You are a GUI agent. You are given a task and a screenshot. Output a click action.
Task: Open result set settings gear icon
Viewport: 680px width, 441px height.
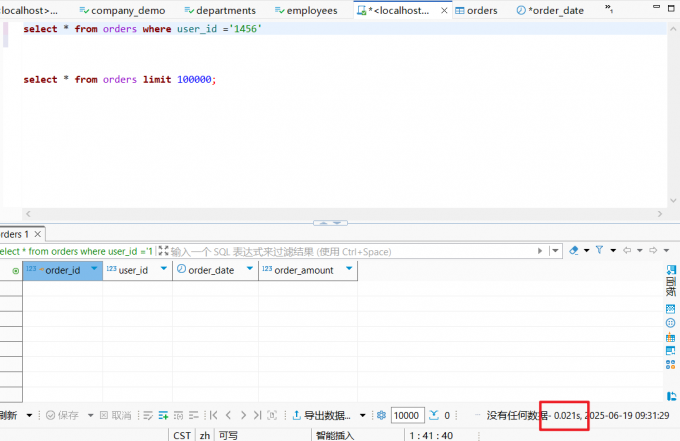click(x=381, y=415)
